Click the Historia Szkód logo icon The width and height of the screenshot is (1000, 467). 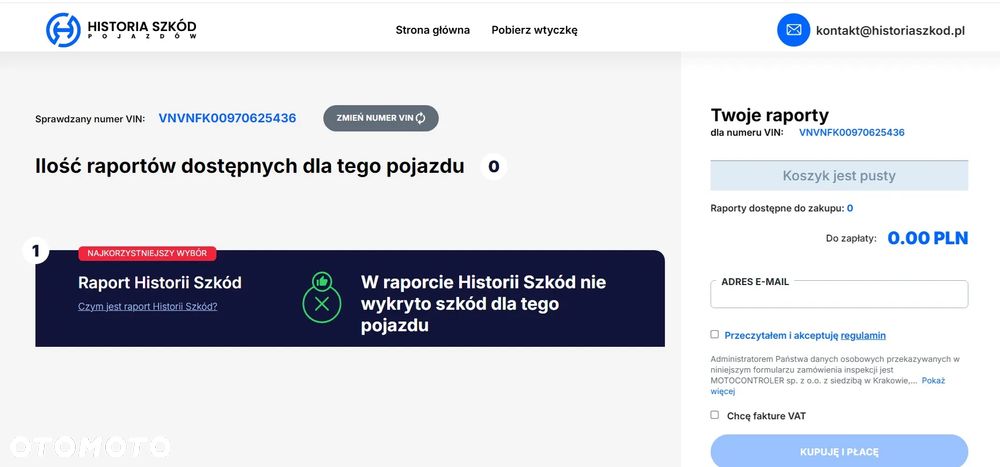(x=63, y=30)
